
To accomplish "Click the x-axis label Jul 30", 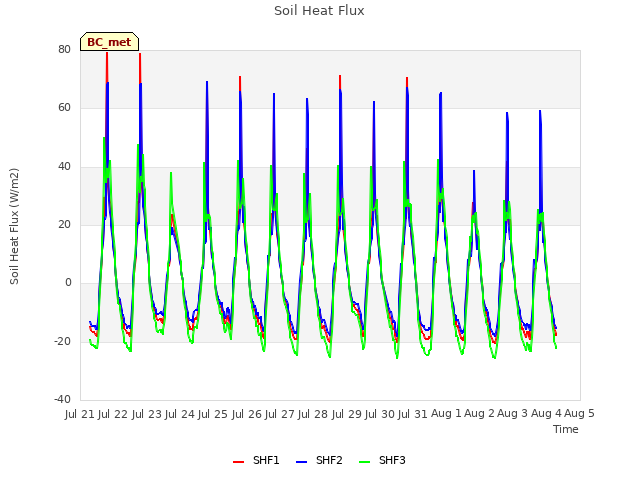I will (x=380, y=414).
